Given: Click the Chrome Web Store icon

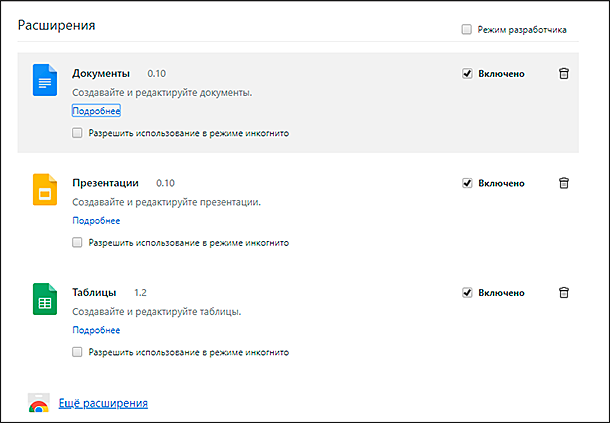Looking at the screenshot, I should 39,403.
